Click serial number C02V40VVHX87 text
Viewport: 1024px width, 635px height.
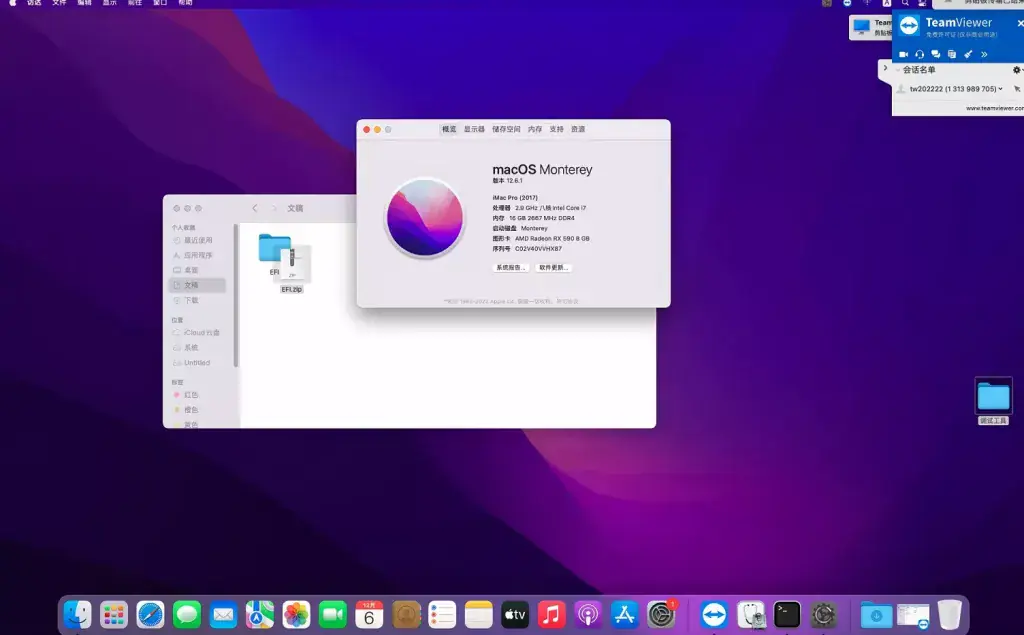538,249
